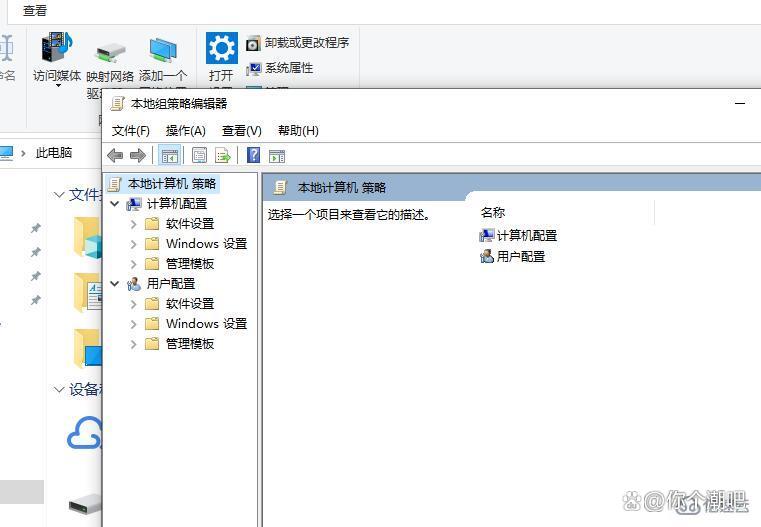Collapse the 设备 group in Explorer
The image size is (761, 527).
pos(59,389)
